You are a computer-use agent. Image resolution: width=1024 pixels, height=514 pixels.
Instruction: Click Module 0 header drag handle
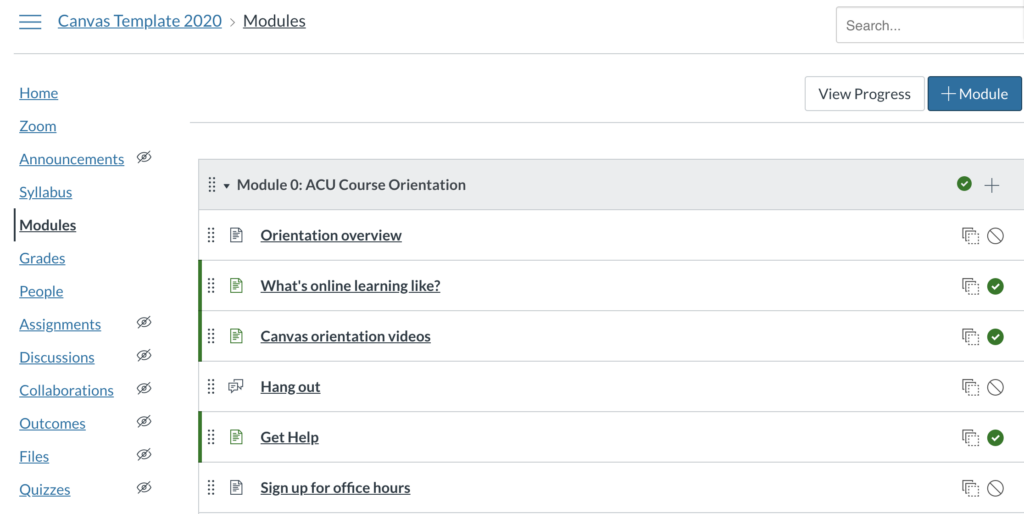point(211,185)
